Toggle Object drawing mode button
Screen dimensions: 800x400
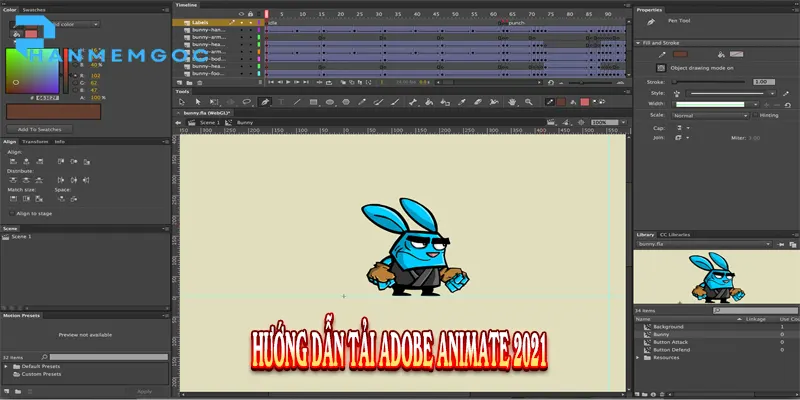pyautogui.click(x=661, y=68)
